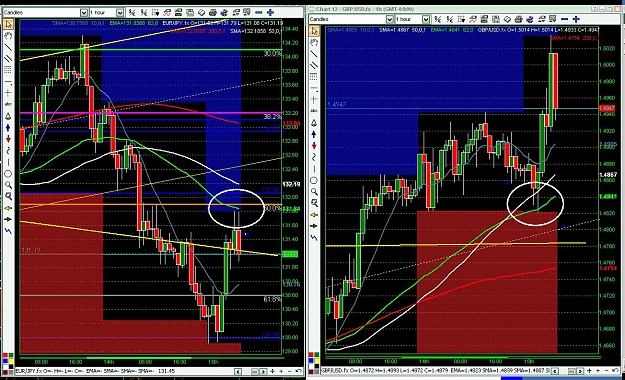Click the green right arrow in EUR/JPY sidebar
The width and height of the screenshot is (625, 380).
8,219
